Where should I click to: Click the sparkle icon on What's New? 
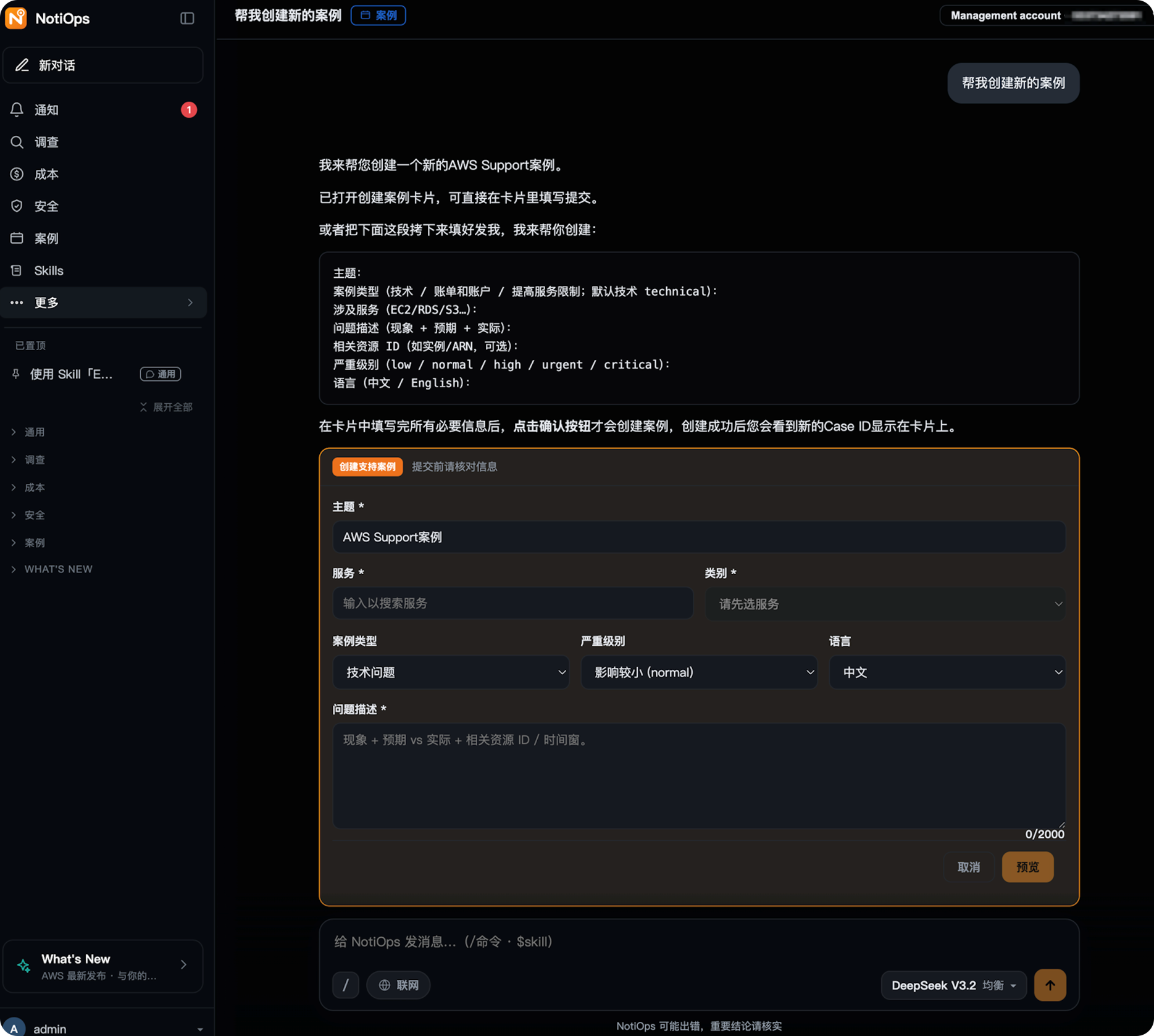pos(24,966)
